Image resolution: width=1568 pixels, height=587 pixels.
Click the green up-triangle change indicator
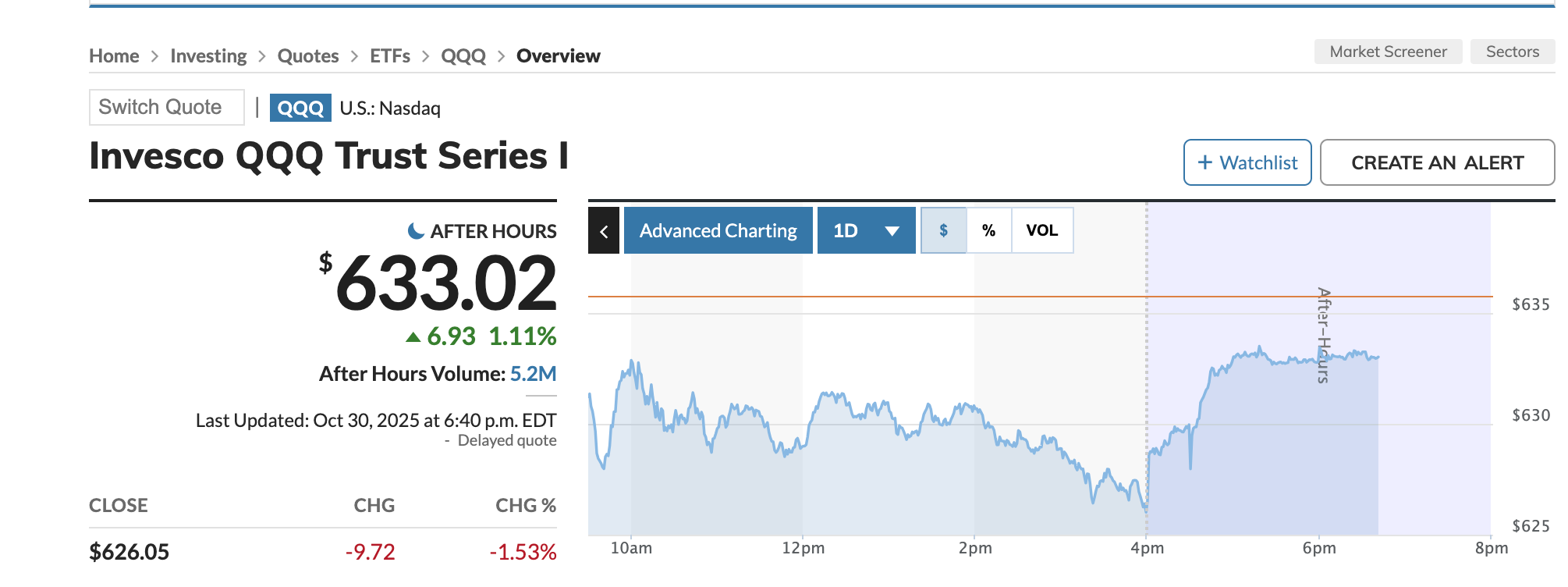coord(413,337)
